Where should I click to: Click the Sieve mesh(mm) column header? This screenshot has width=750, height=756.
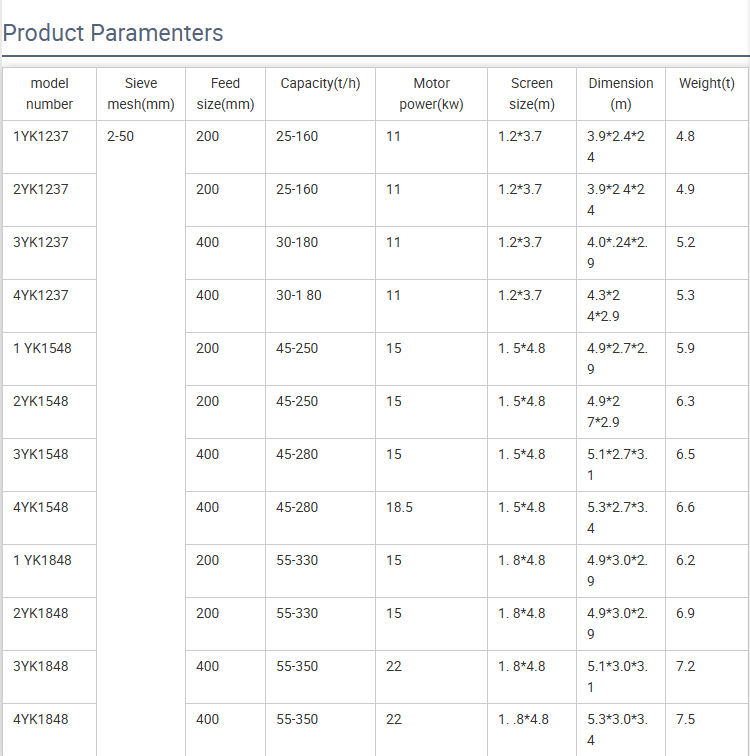[x=141, y=93]
